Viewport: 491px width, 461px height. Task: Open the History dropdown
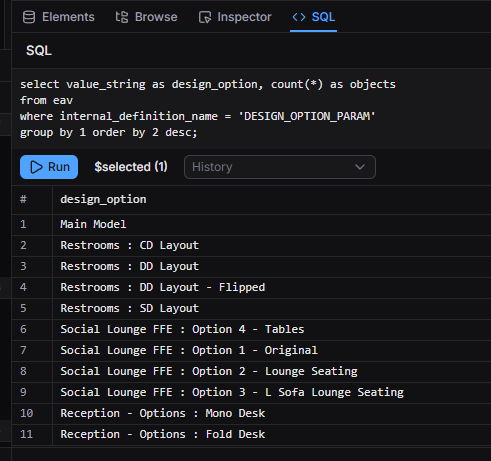pyautogui.click(x=280, y=167)
